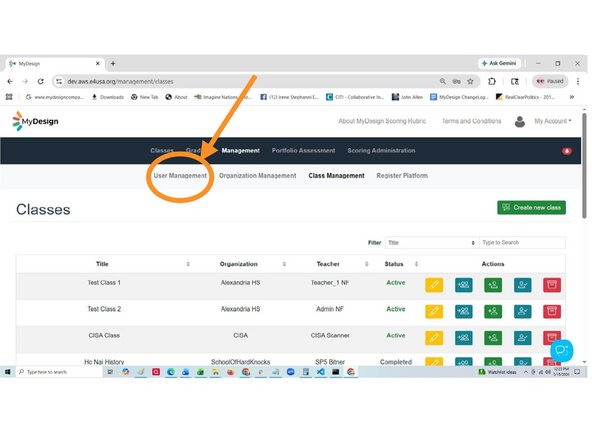Click the Windows taskbar search box
This screenshot has width=592, height=444.
(59, 372)
